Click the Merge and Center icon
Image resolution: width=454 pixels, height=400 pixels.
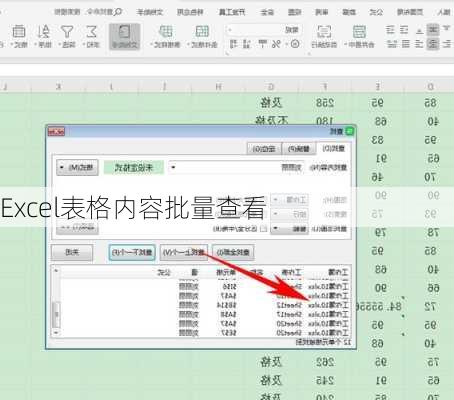click(359, 32)
